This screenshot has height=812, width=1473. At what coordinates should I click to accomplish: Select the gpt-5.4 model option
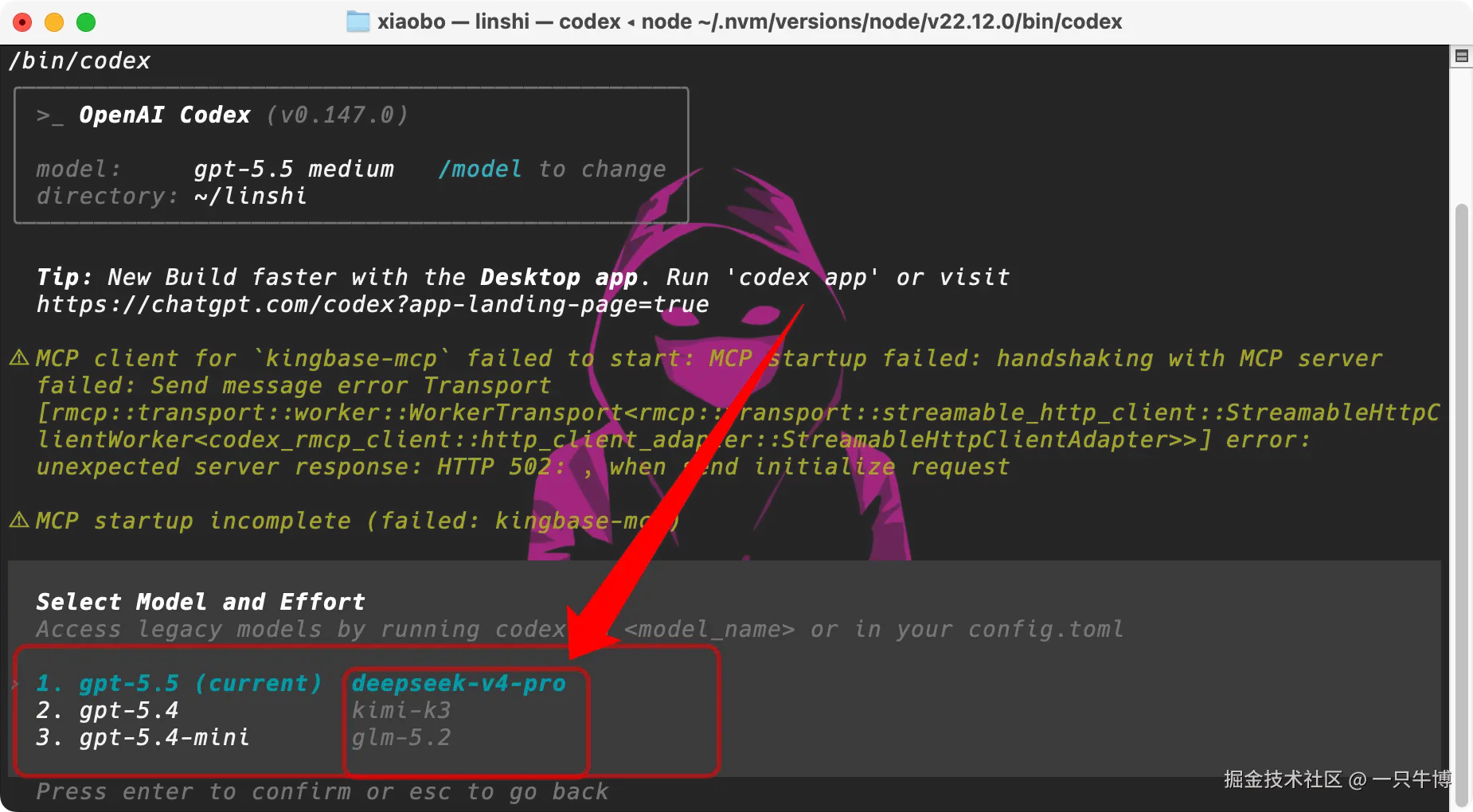(107, 710)
